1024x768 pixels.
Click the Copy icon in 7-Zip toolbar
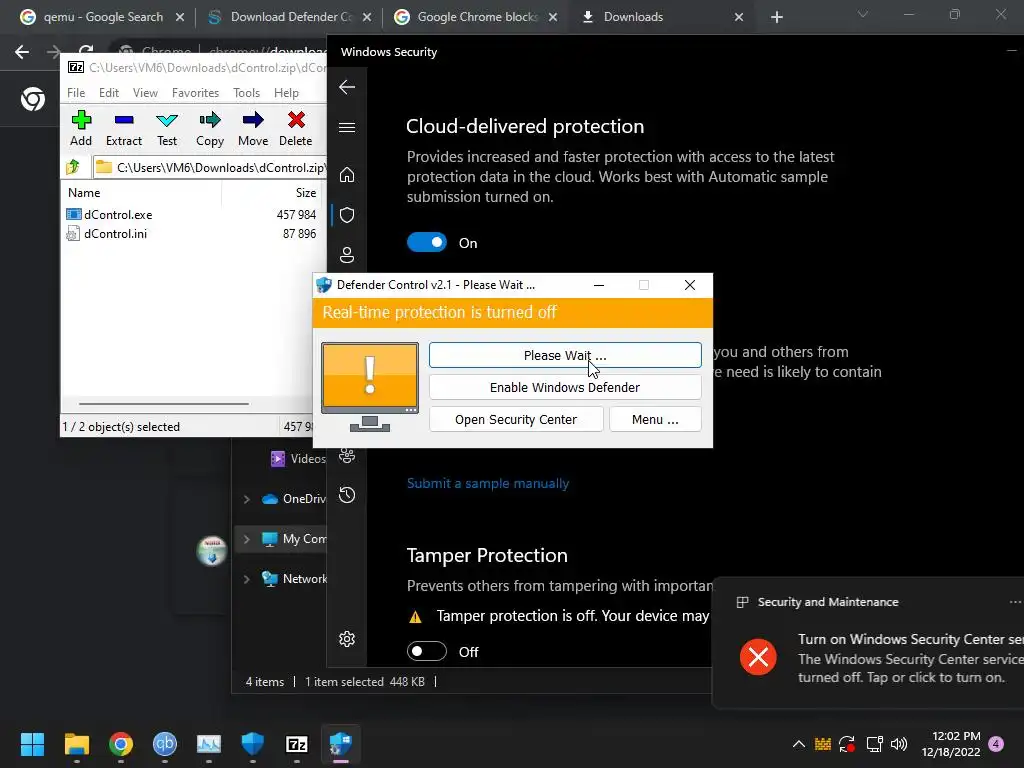210,128
